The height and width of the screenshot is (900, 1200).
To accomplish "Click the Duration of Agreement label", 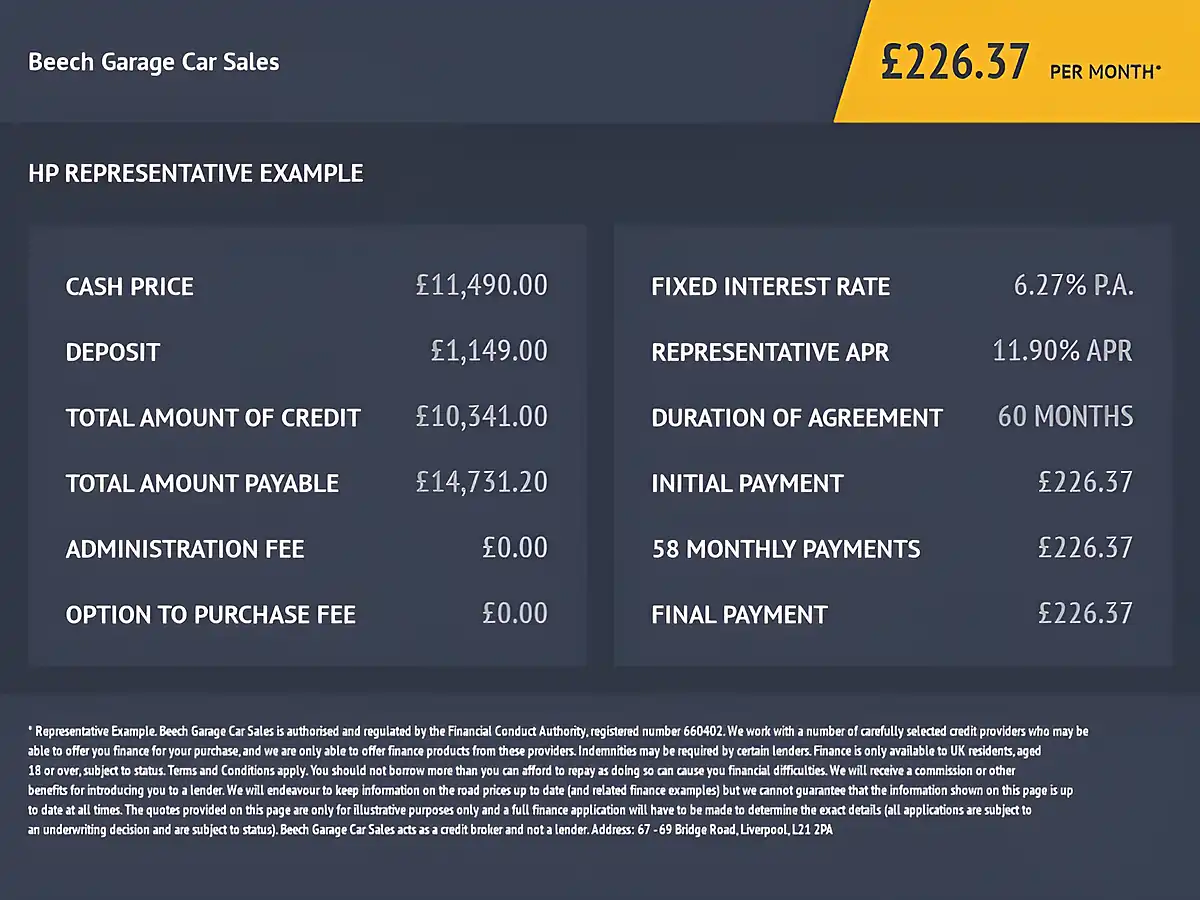I will tap(797, 418).
